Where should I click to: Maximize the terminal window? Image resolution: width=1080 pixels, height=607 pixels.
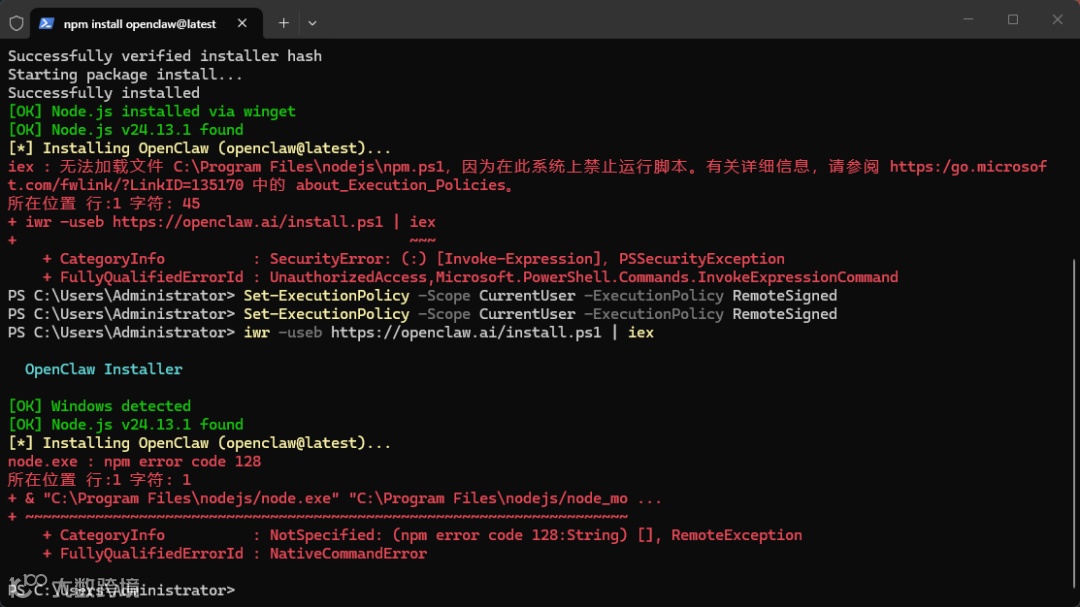[1012, 19]
